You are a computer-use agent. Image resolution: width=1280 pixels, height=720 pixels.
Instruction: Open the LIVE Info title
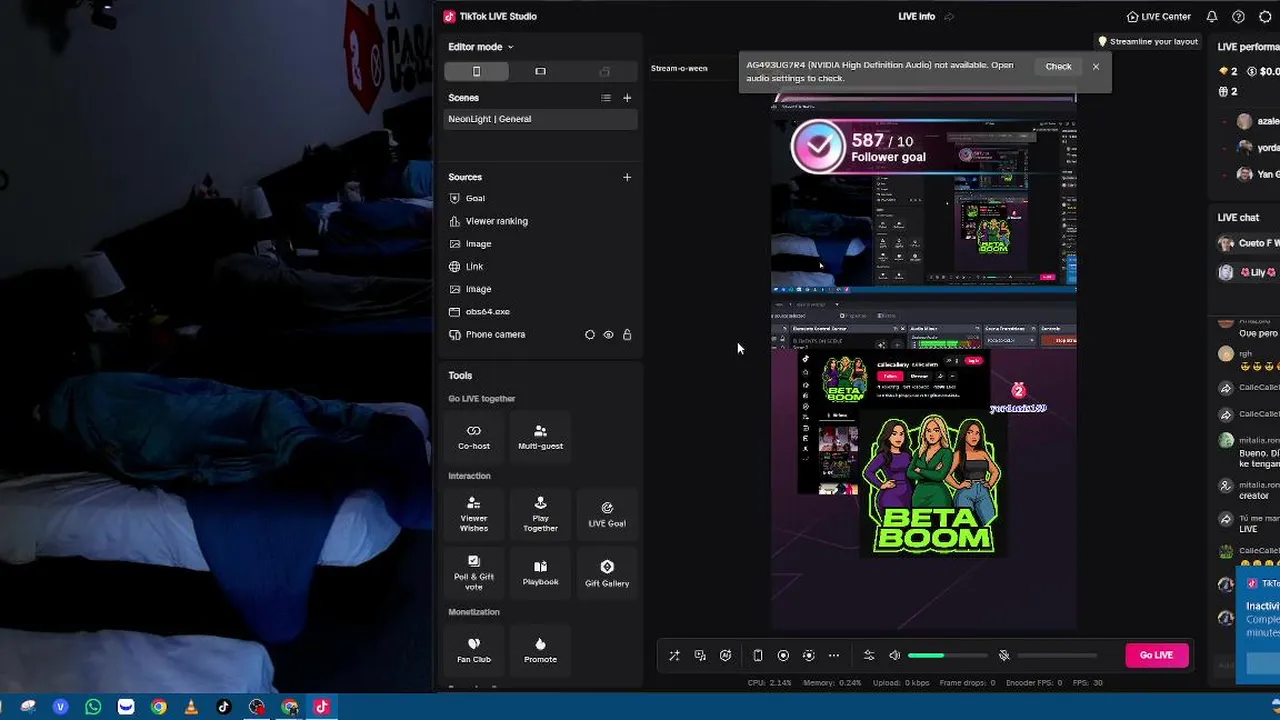click(x=917, y=17)
